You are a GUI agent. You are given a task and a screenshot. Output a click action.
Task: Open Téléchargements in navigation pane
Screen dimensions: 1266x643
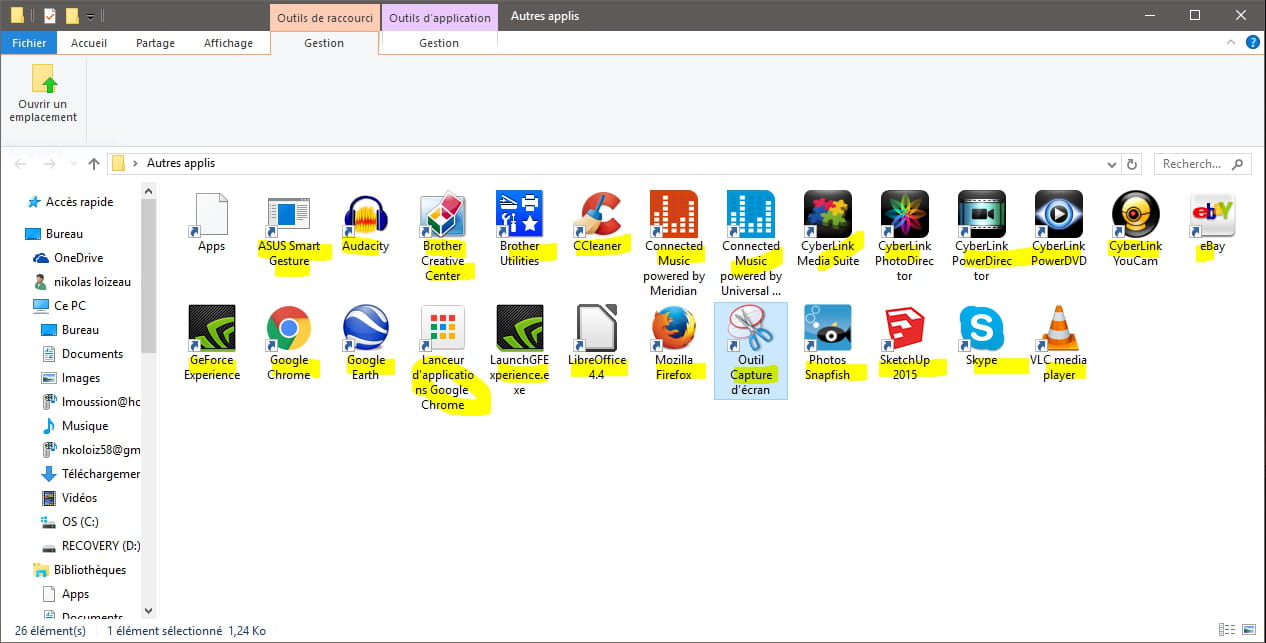(100, 474)
